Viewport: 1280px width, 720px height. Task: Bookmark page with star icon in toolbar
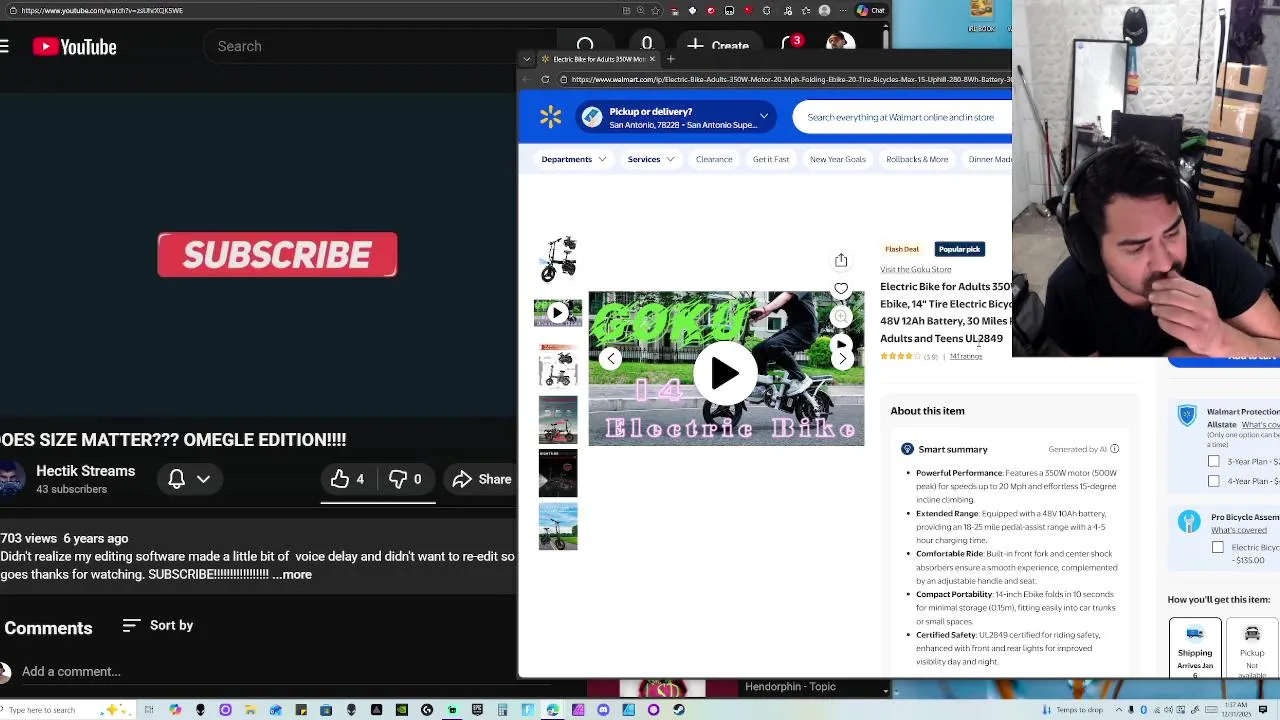click(655, 11)
